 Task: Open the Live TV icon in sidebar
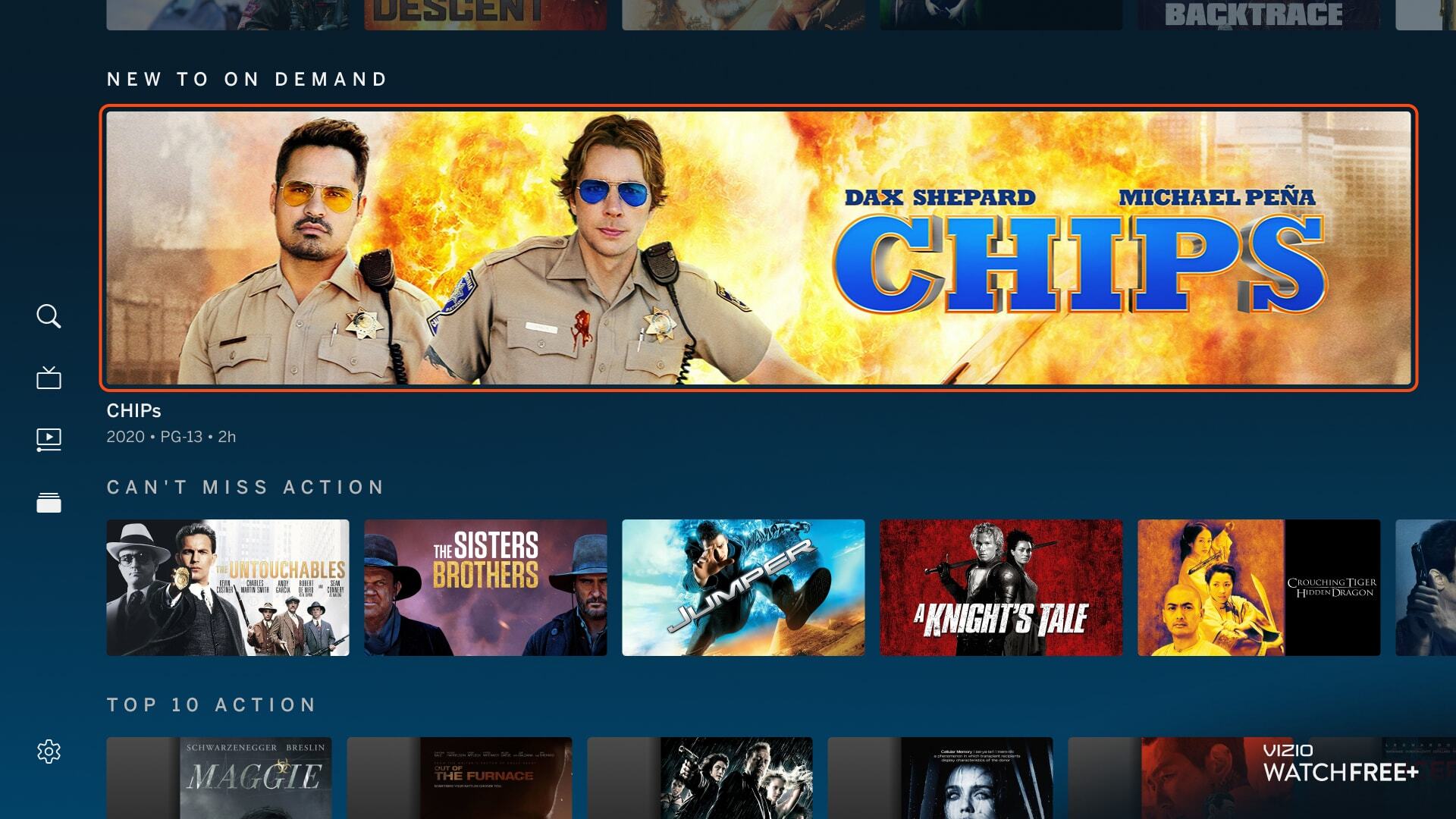coord(49,378)
